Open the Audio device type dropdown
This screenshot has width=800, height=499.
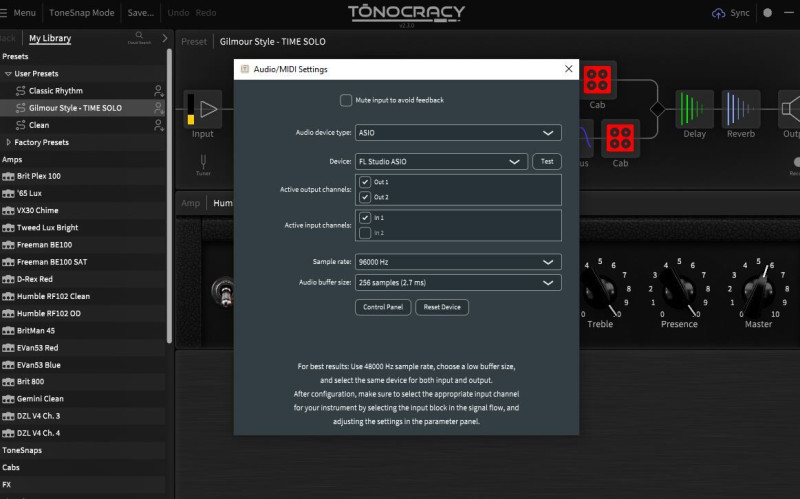coord(458,133)
